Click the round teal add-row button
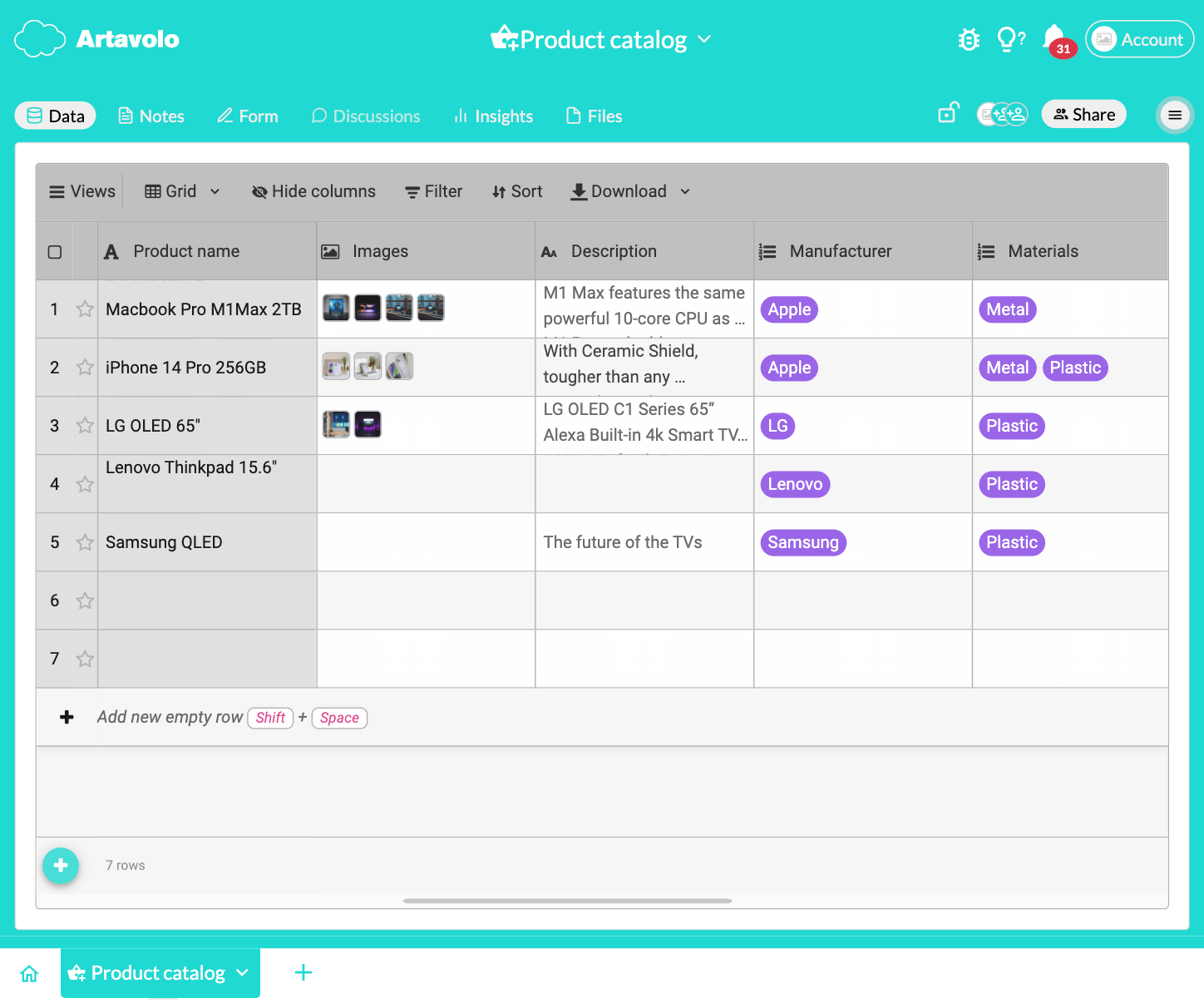This screenshot has width=1204, height=1003. click(x=61, y=866)
